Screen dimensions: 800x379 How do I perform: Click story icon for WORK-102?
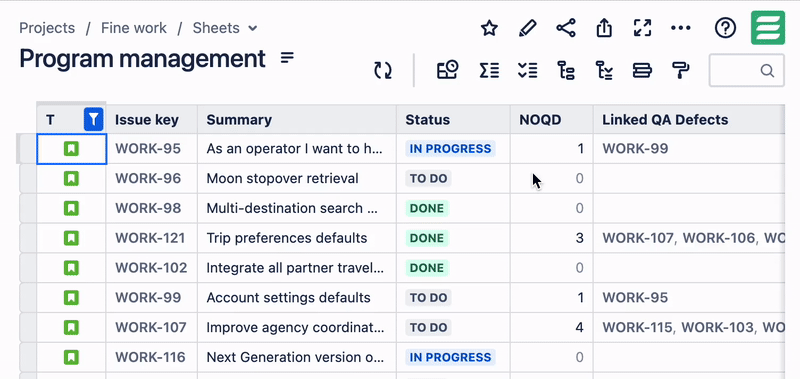[71, 267]
